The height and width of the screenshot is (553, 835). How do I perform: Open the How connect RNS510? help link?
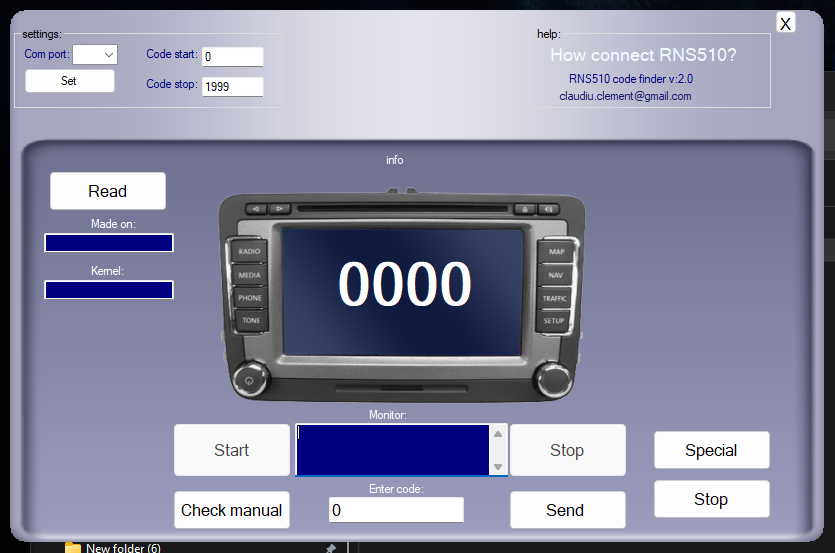pyautogui.click(x=643, y=55)
